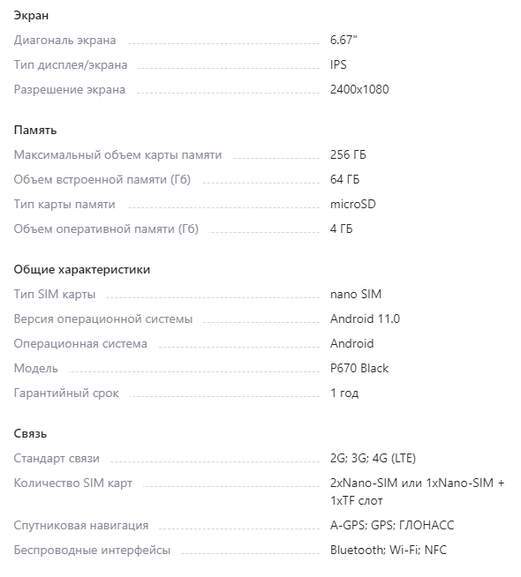Select the 256 ГБ max card value

(x=348, y=155)
